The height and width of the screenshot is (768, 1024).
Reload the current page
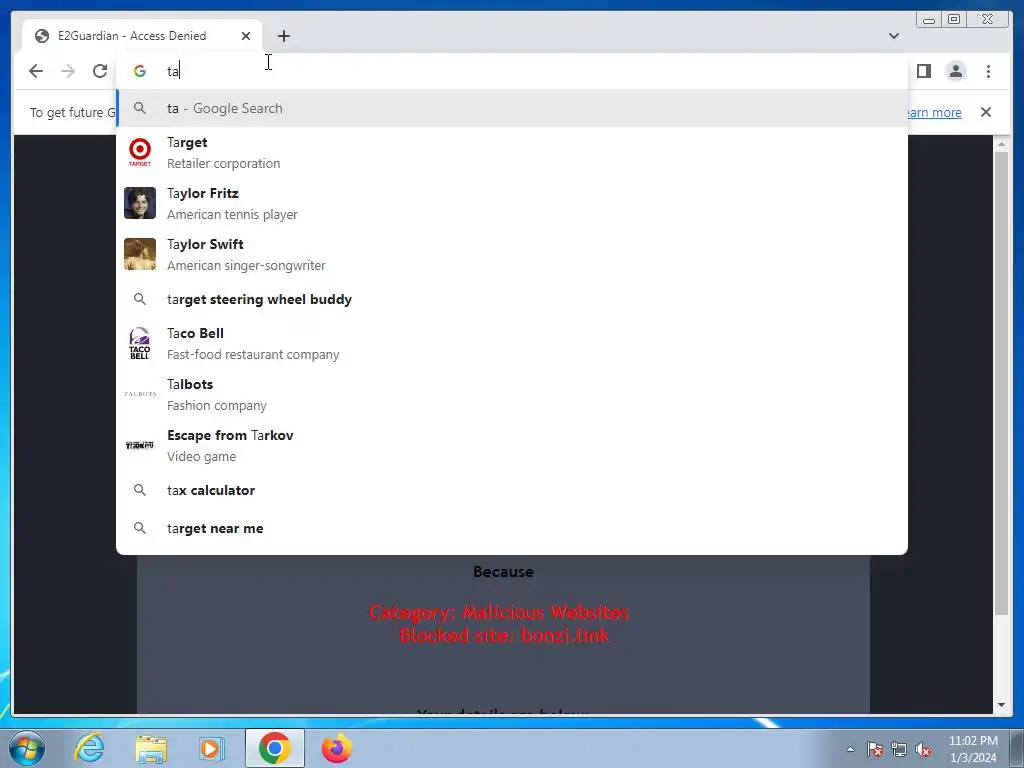[100, 71]
